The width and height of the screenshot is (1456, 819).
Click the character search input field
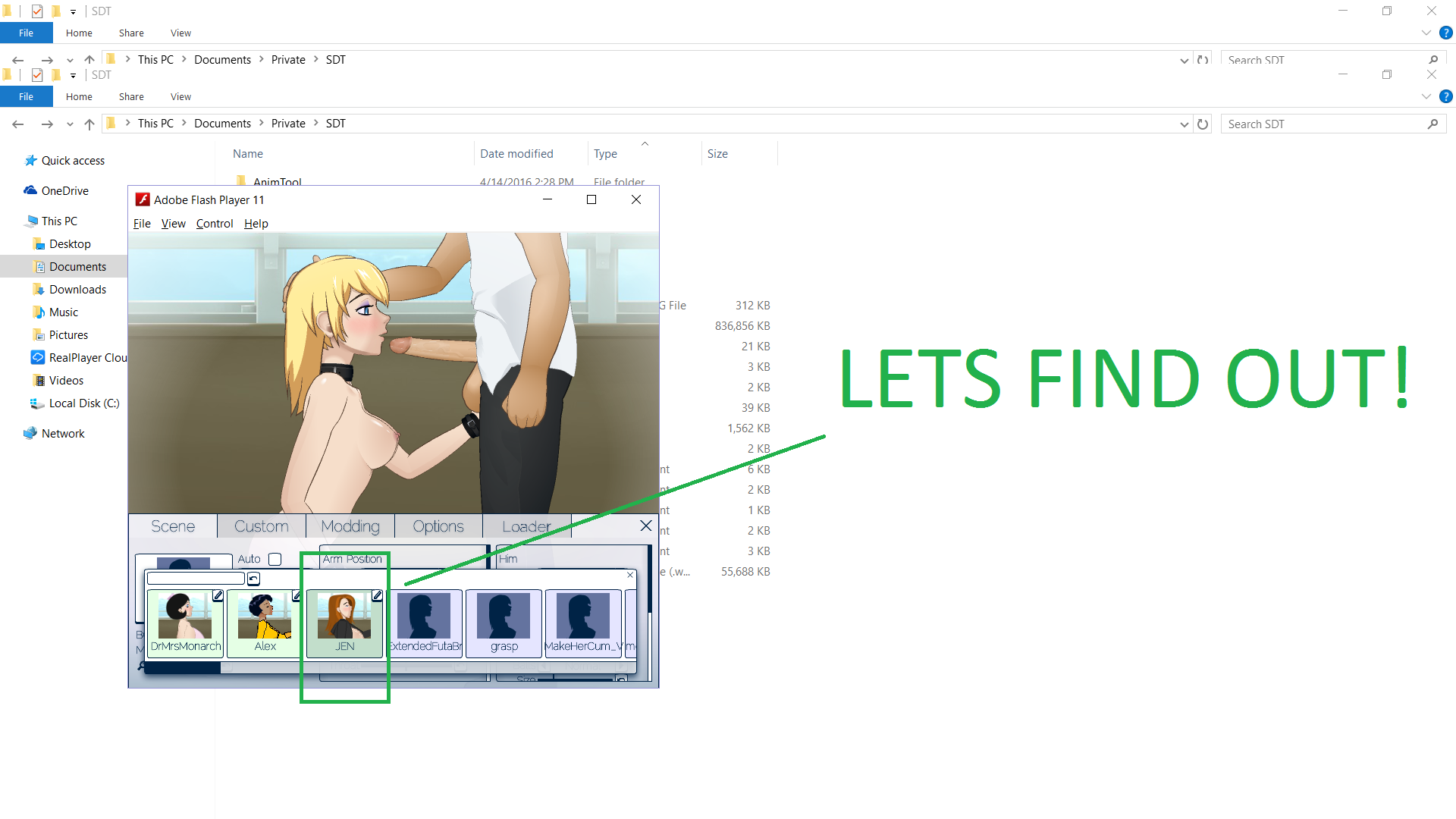196,579
